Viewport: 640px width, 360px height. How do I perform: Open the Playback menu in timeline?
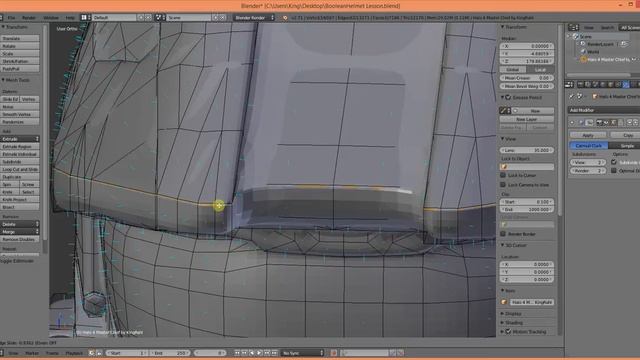[x=74, y=353]
